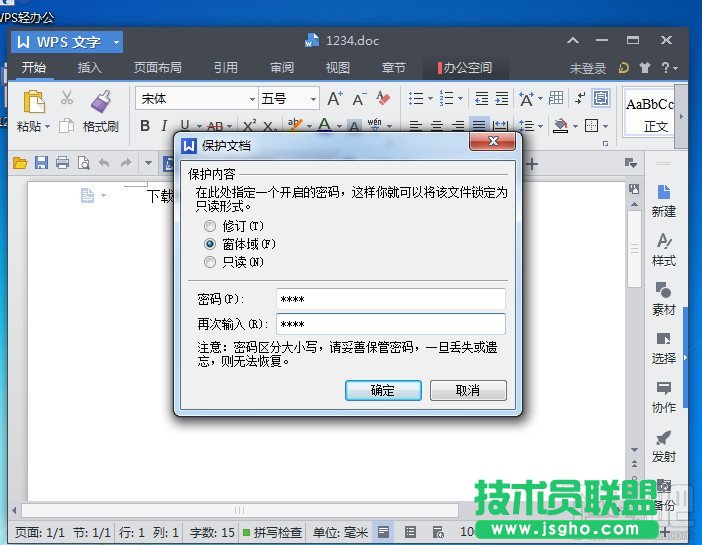Click the increase indent icon
Viewport: 702px width, 545px height.
pos(502,98)
